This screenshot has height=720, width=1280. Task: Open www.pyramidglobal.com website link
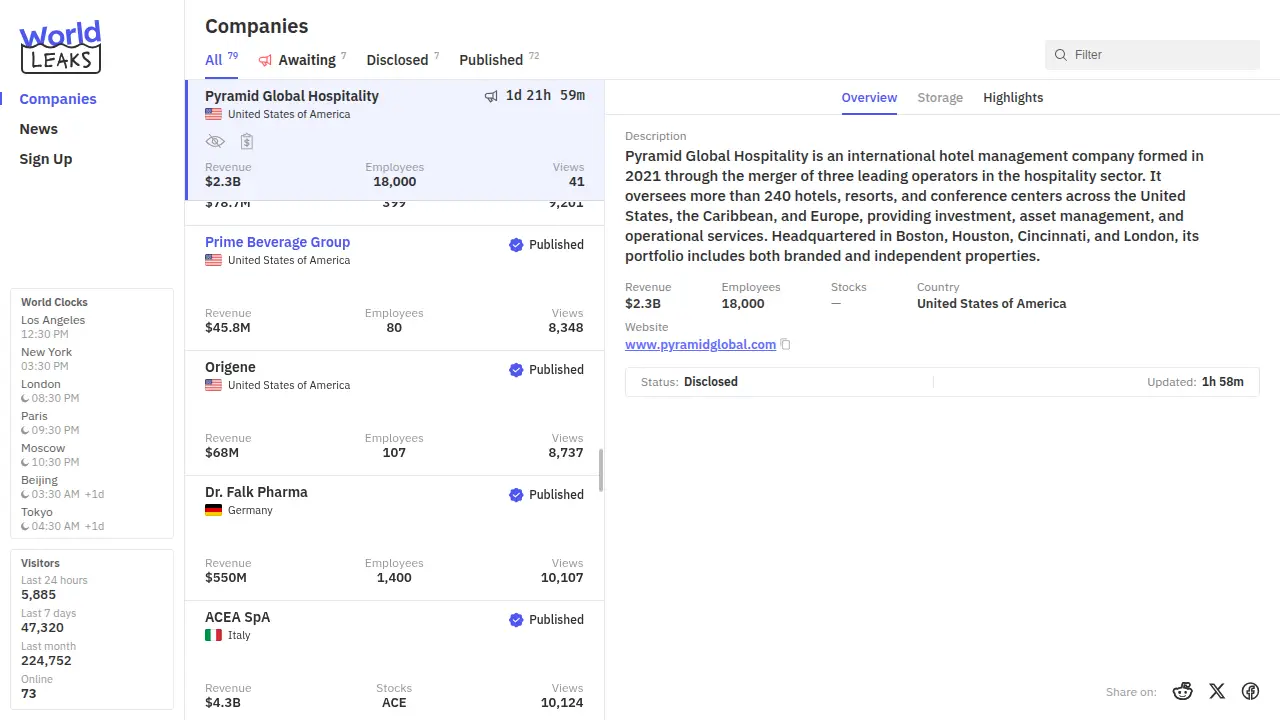pyautogui.click(x=700, y=345)
